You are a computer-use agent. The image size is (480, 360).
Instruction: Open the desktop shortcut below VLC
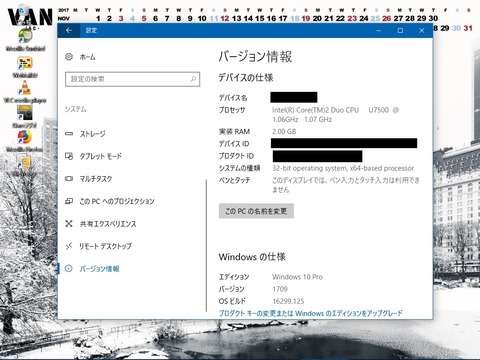25,116
